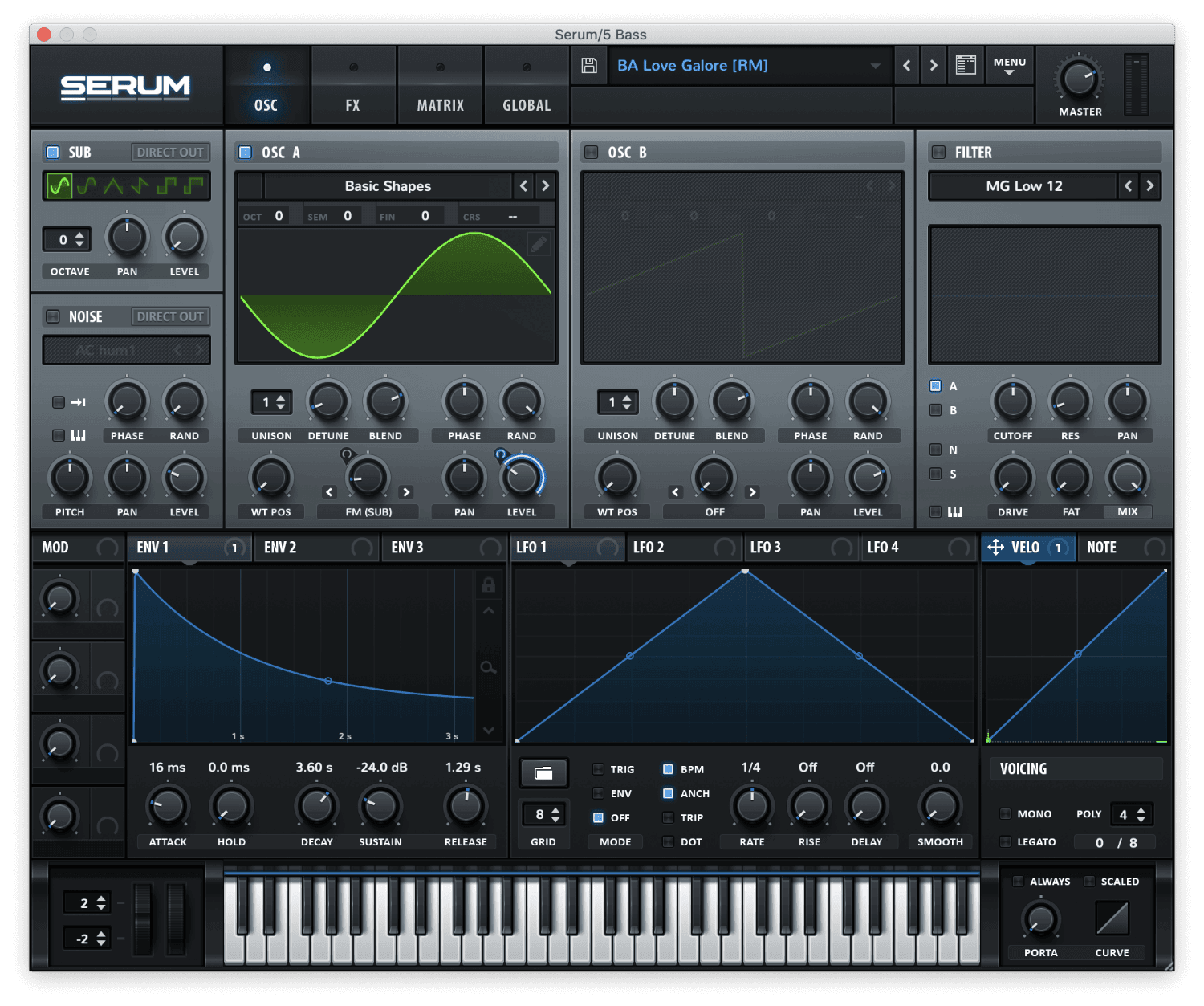Viewport: 1204px width, 1006px height.
Task: Switch to the previous filter type
Action: [1129, 186]
